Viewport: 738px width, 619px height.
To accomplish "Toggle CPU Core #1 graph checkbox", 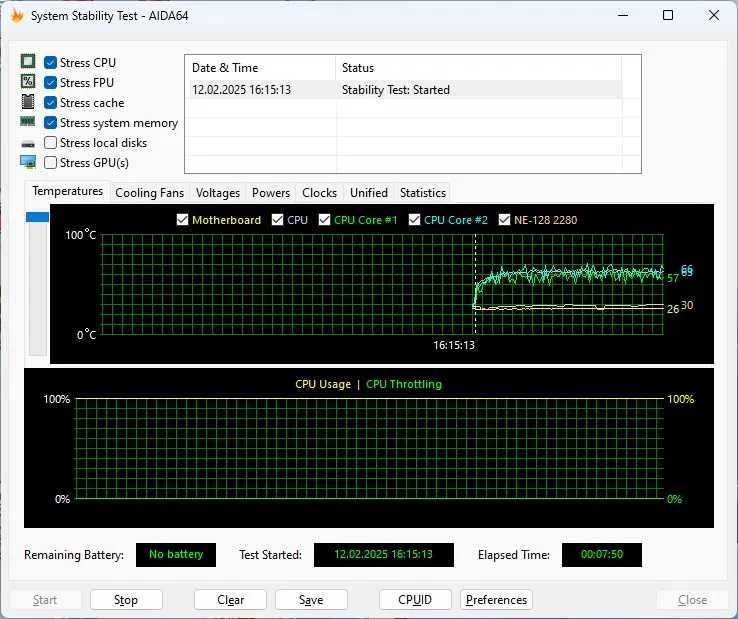I will tap(324, 220).
